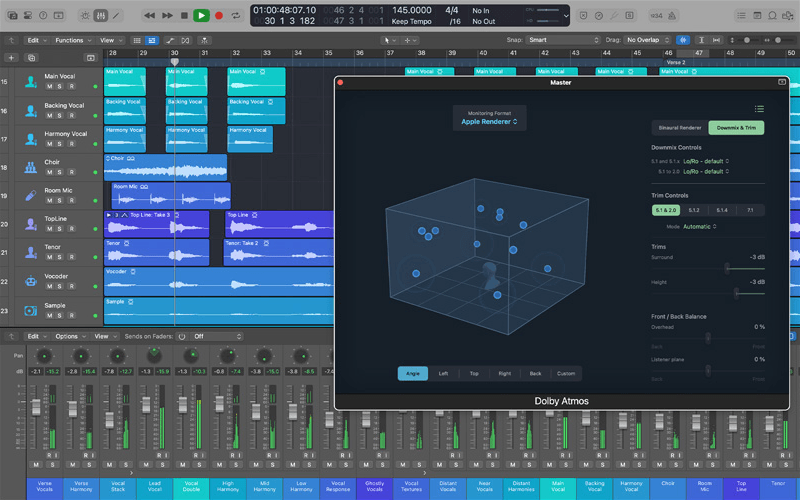Open the Editors pencil icon
This screenshot has width=800, height=500.
116,15
